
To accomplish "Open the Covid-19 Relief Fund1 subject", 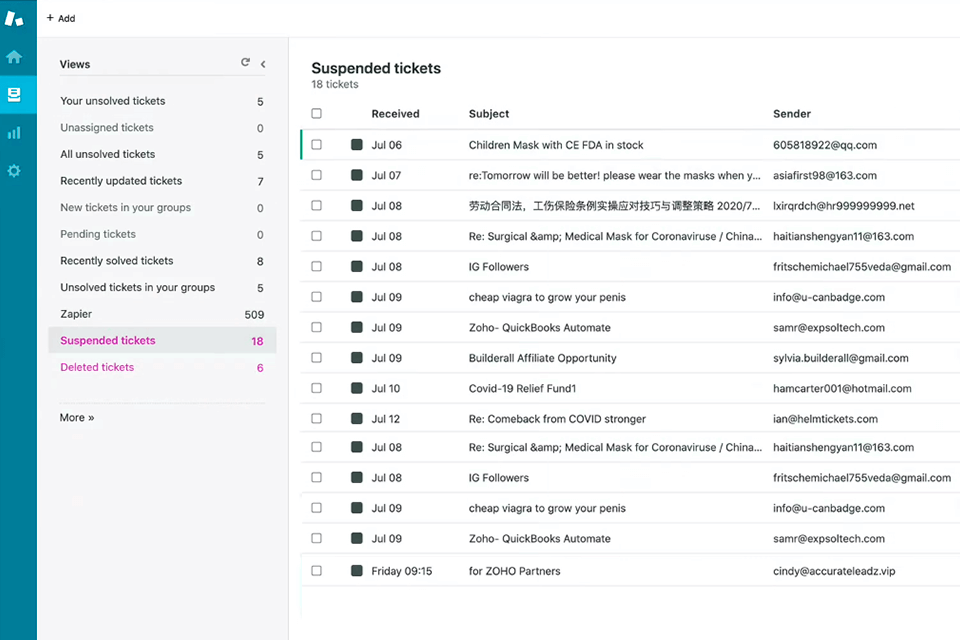I will [x=522, y=389].
